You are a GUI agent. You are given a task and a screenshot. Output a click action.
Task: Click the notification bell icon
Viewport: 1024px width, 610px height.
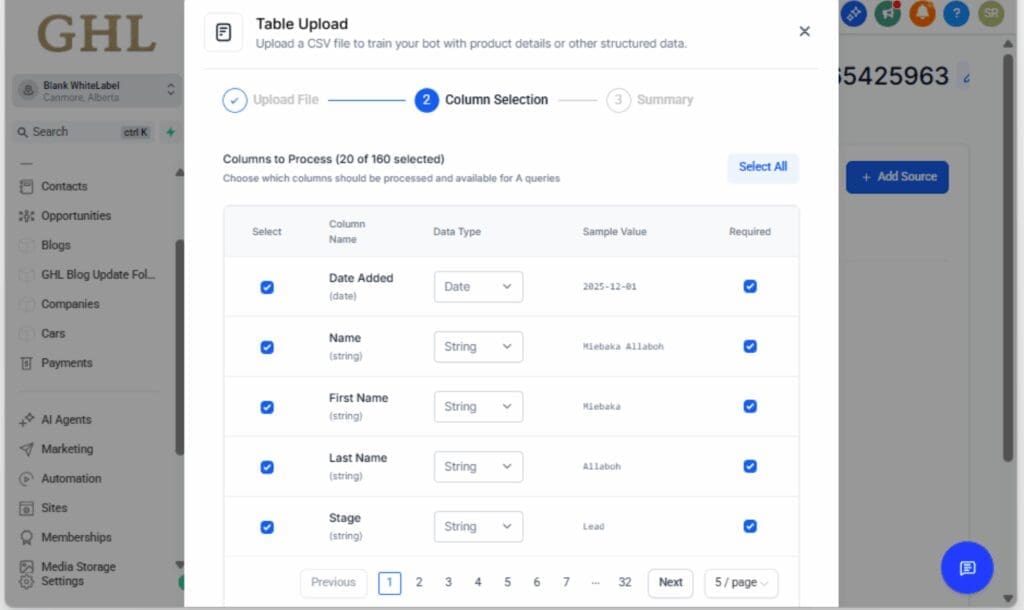pos(922,14)
